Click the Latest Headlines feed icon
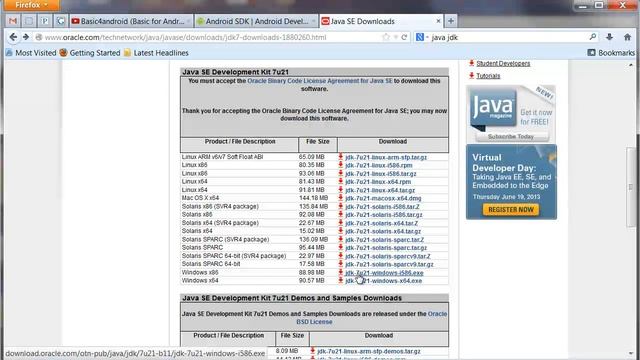The height and width of the screenshot is (360, 640). [x=127, y=53]
